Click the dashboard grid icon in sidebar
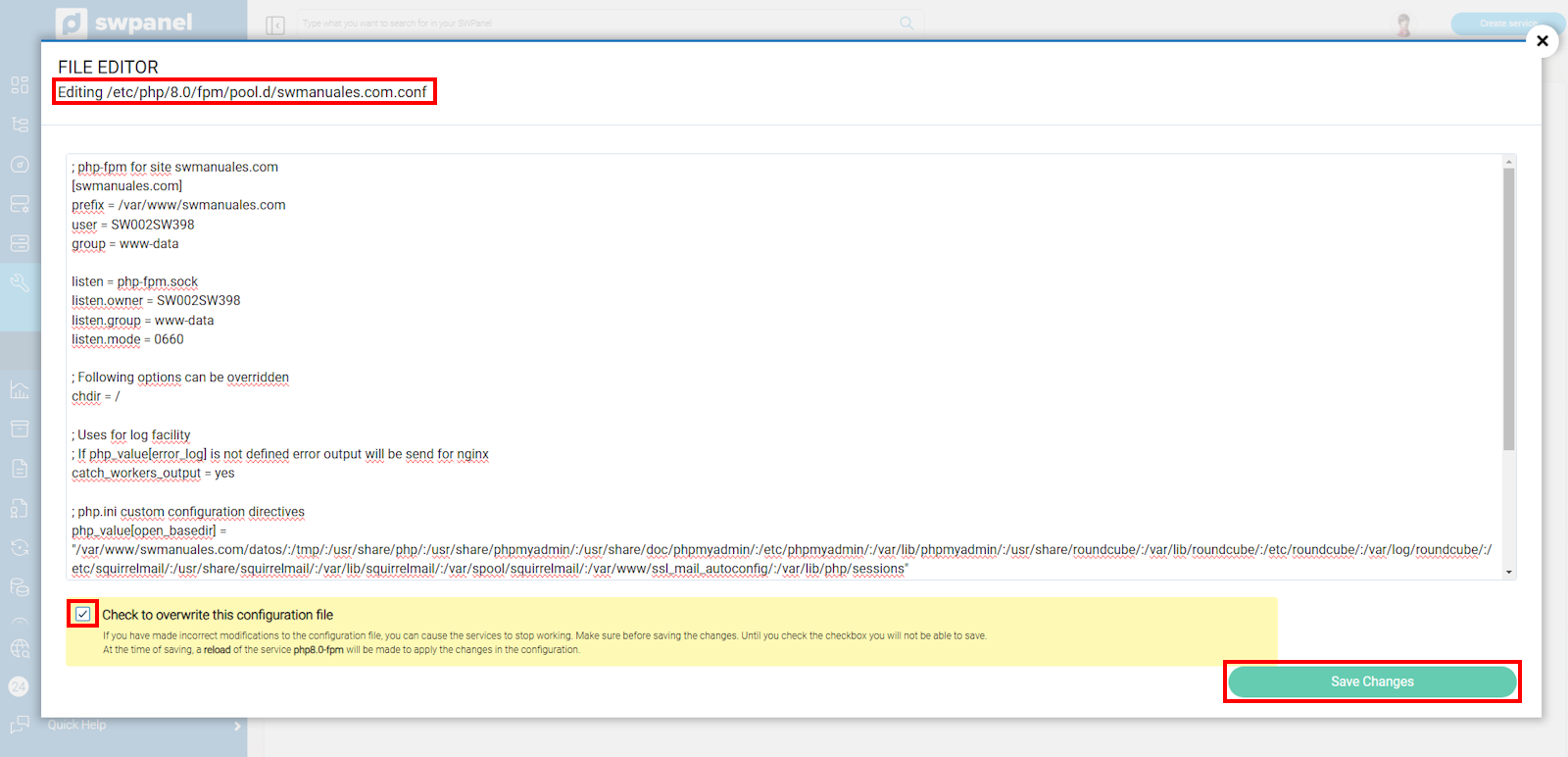 20,85
